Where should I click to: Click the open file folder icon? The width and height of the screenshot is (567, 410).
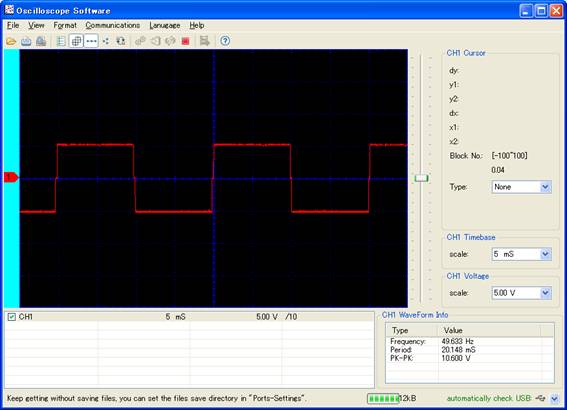11,41
